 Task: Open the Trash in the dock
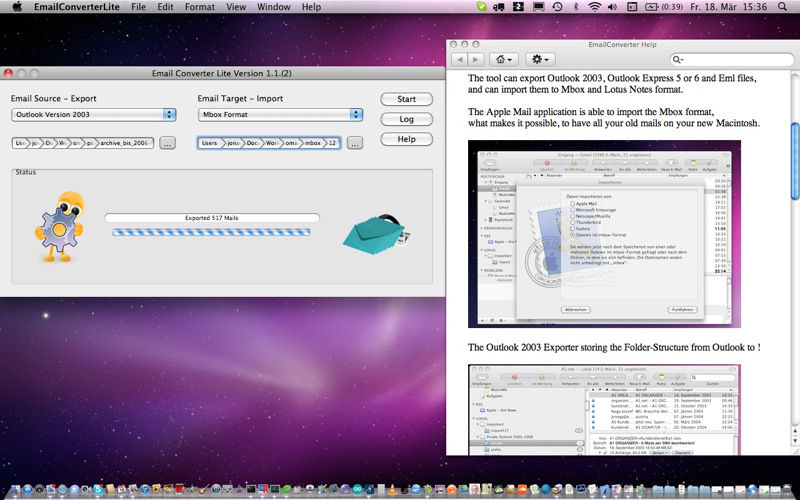(x=787, y=490)
